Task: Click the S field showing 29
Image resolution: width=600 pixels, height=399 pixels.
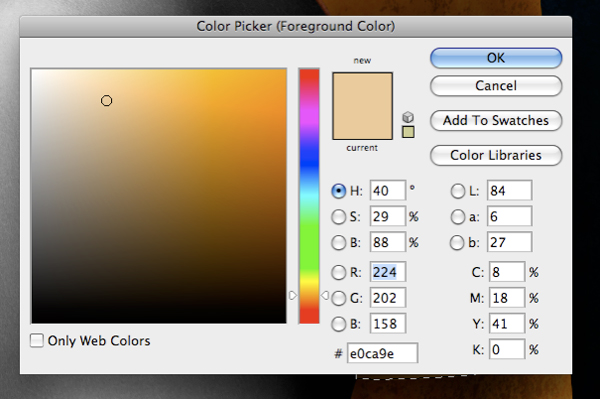Action: click(388, 216)
